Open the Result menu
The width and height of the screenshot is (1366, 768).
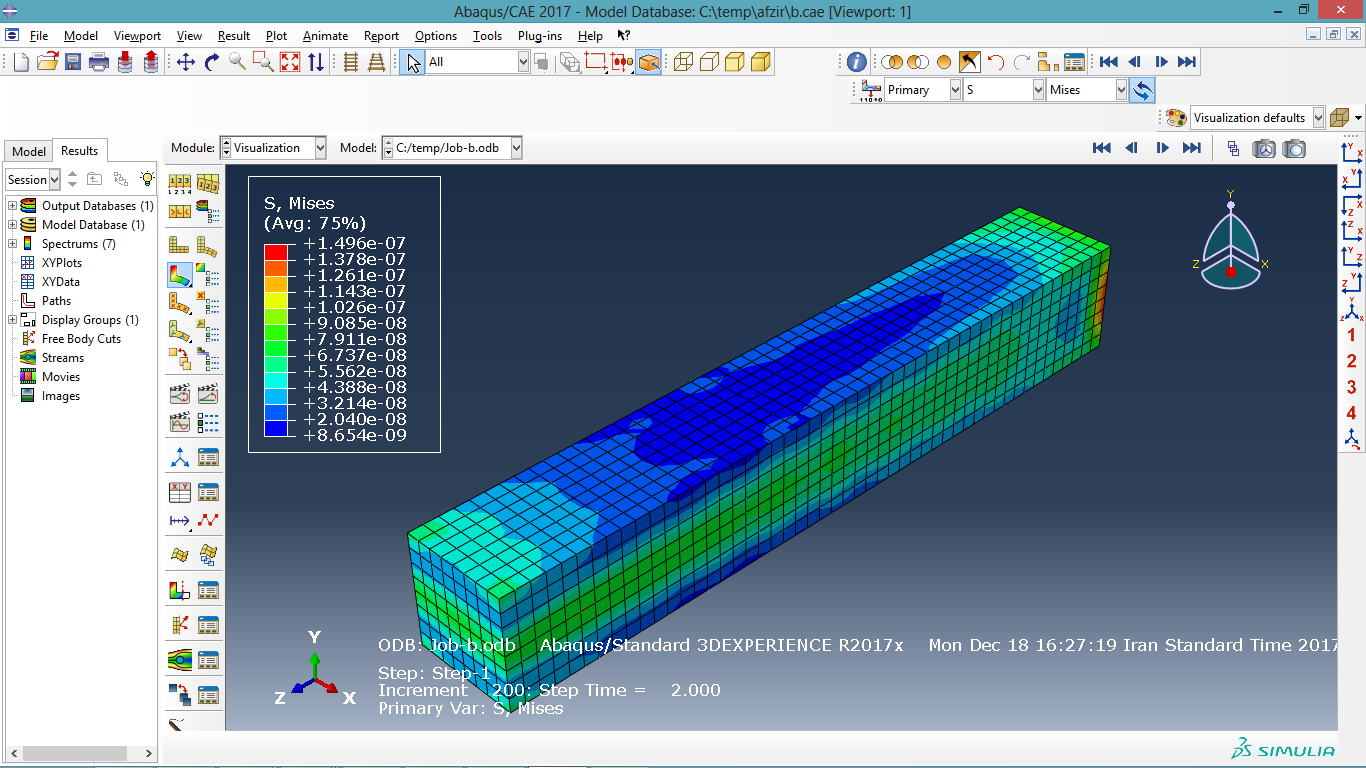[x=234, y=35]
